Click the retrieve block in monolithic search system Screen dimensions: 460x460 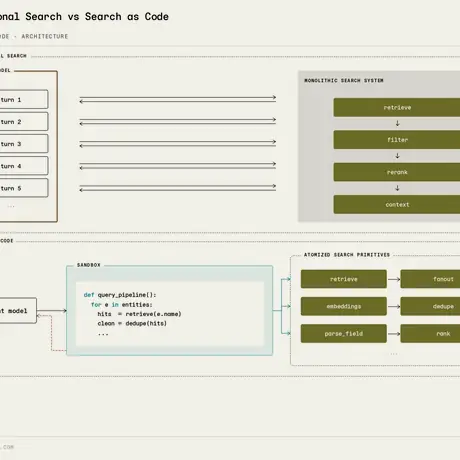(397, 107)
